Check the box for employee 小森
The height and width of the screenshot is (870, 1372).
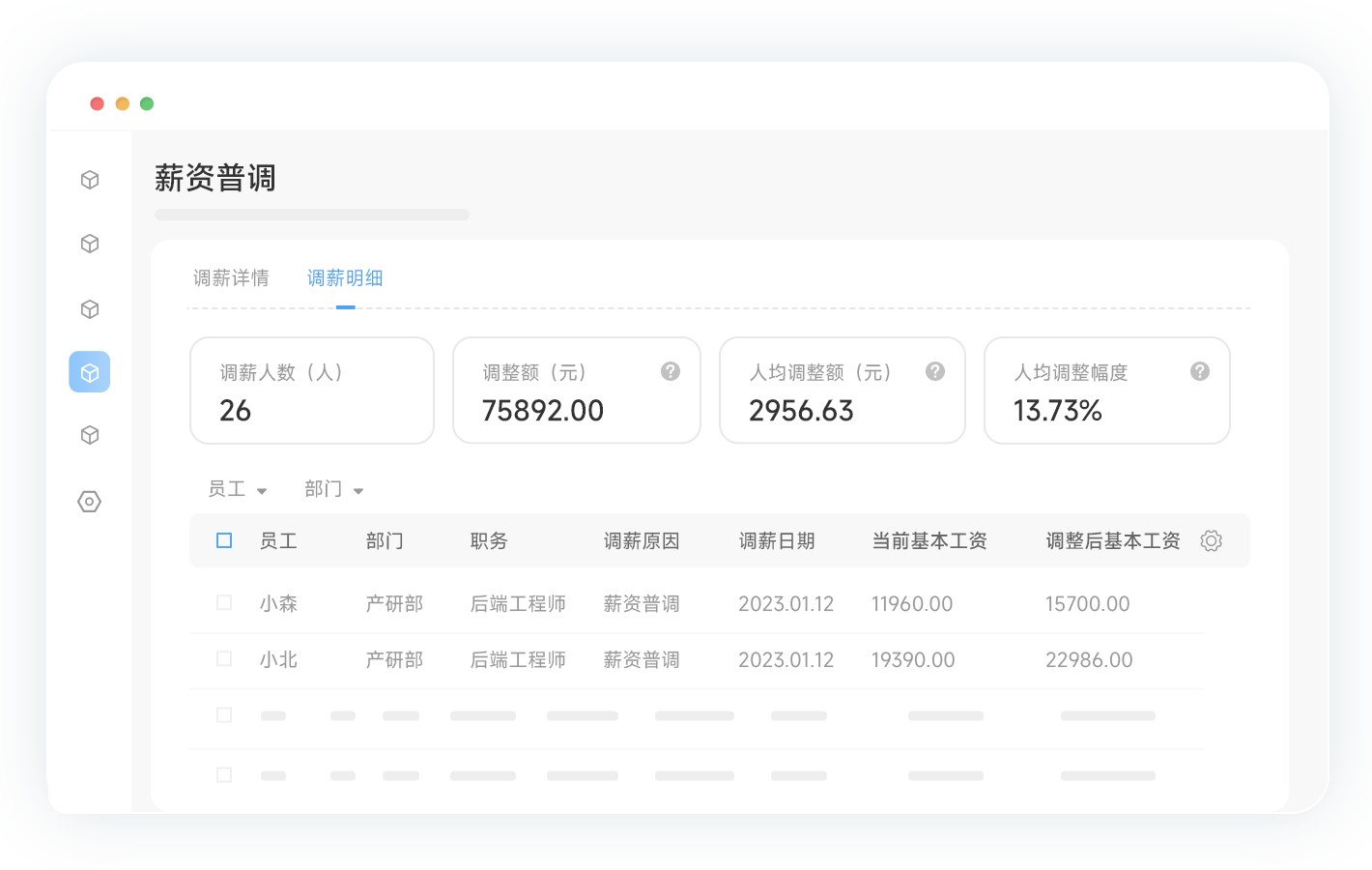pos(224,603)
